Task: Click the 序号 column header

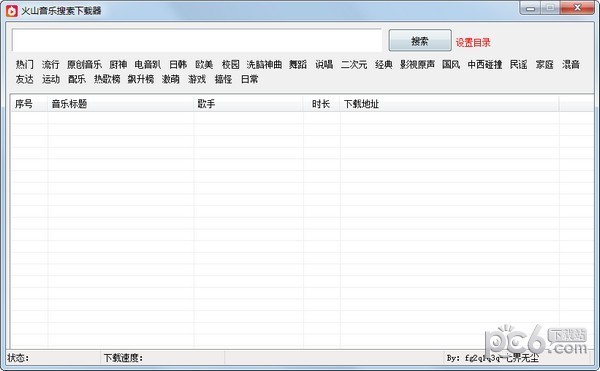Action: (x=29, y=104)
